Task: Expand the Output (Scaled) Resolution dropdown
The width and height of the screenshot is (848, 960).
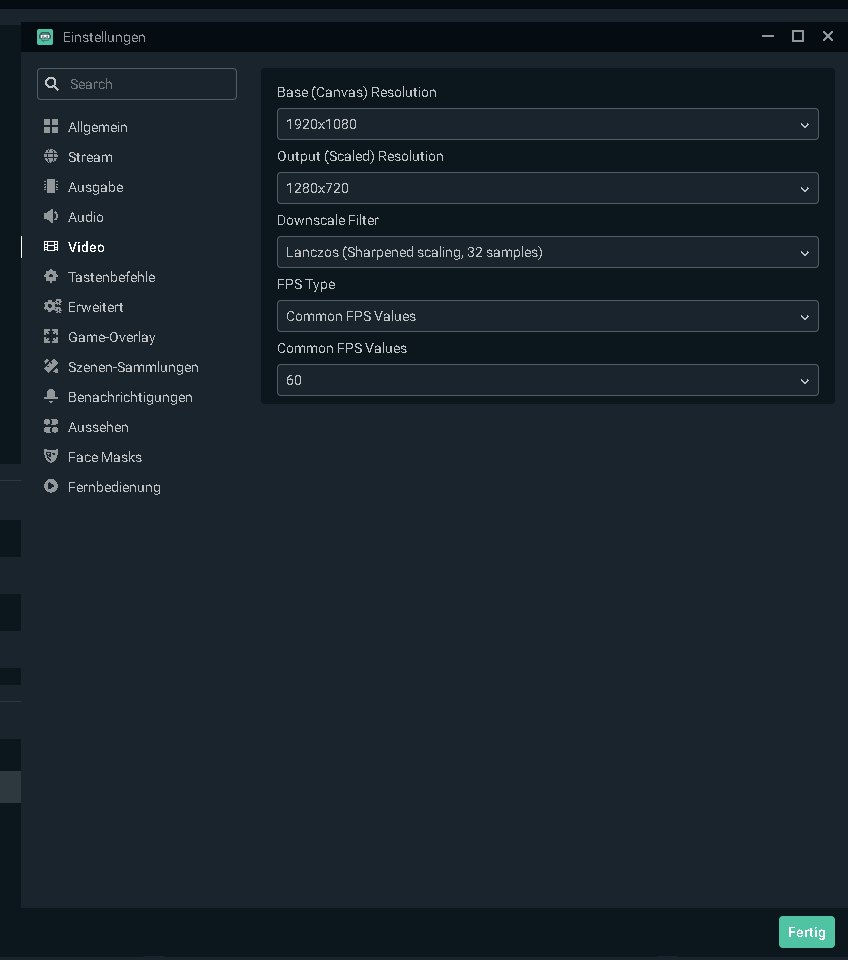Action: tap(547, 188)
